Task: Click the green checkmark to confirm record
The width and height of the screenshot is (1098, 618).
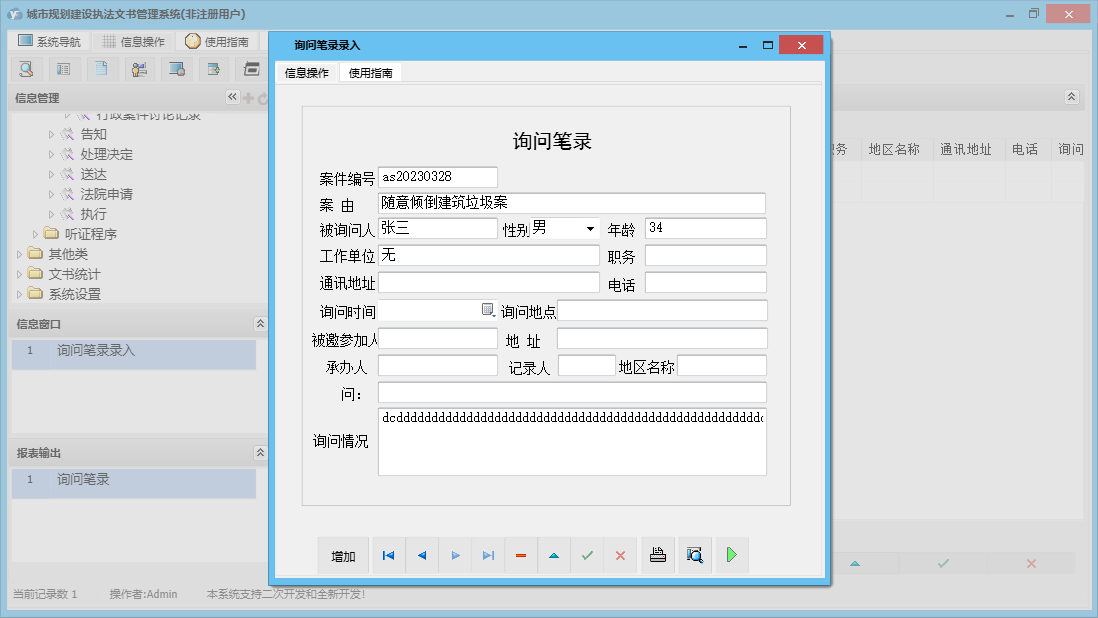Action: [x=587, y=554]
